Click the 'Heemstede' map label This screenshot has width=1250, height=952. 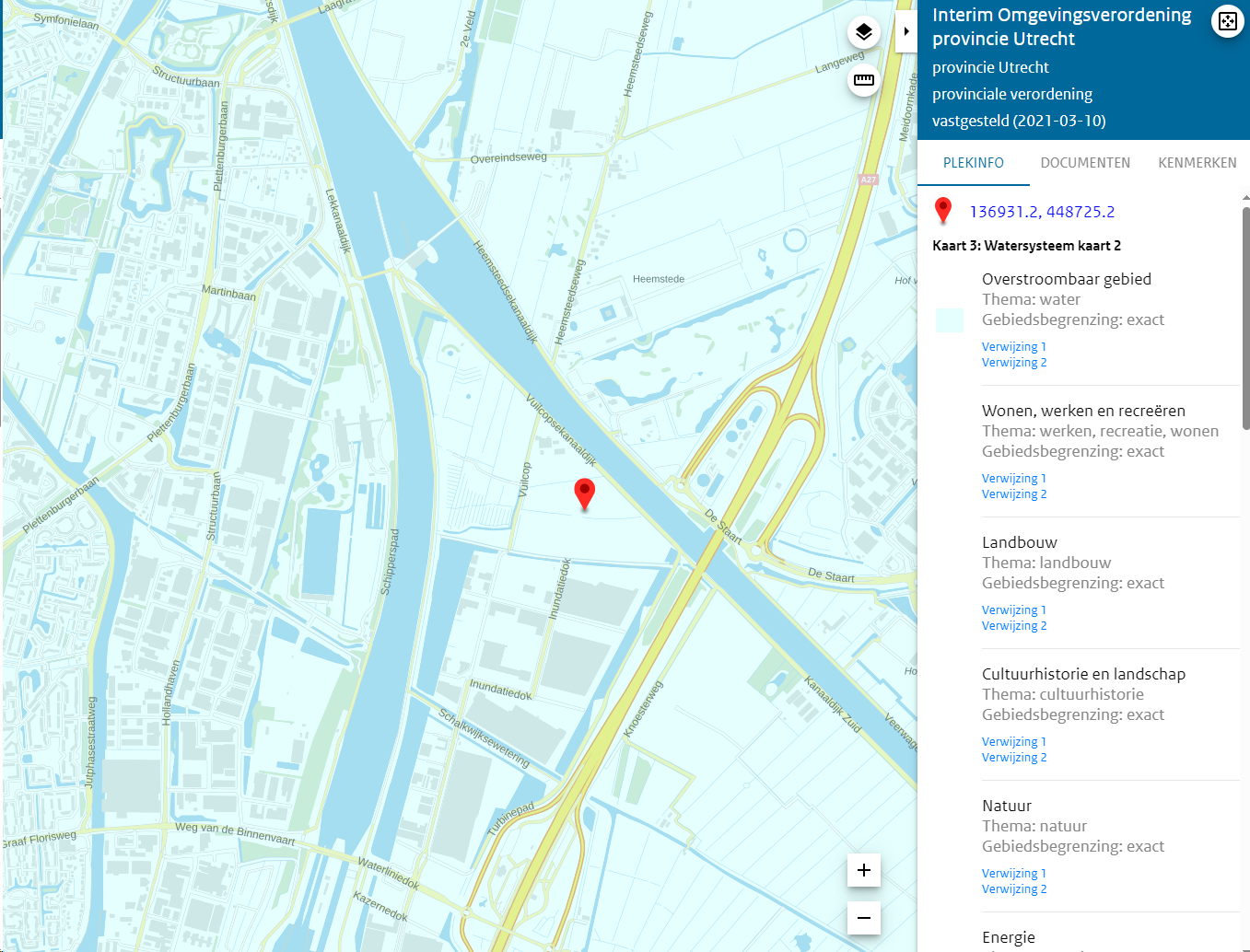tap(659, 279)
